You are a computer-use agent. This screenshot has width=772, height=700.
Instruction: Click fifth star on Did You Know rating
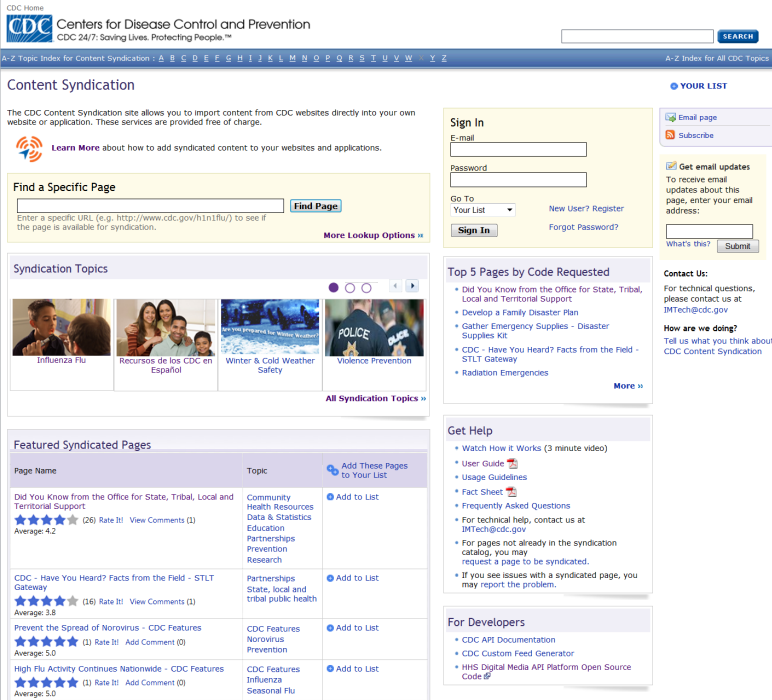point(72,520)
